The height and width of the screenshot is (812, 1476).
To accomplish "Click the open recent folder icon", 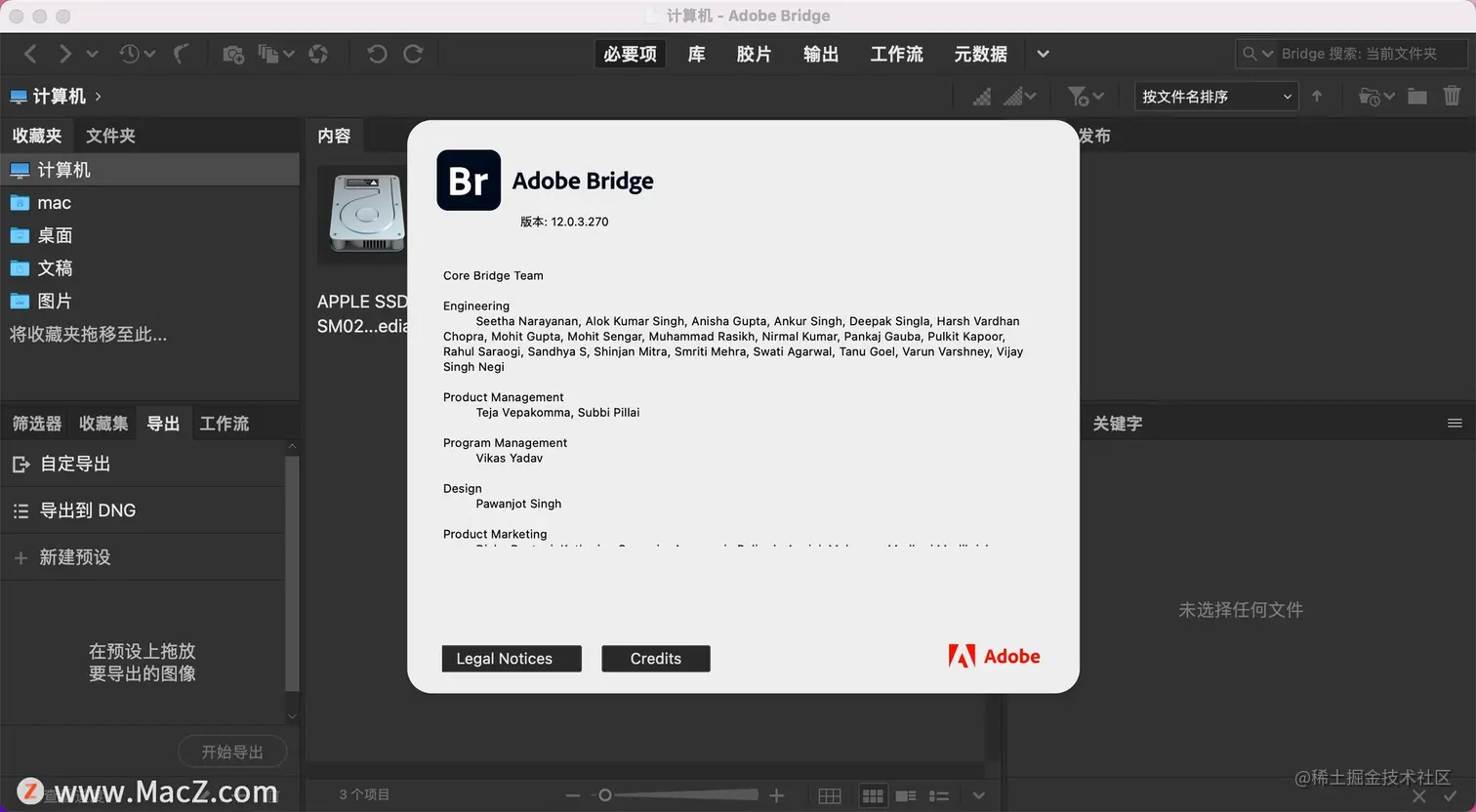I will click(x=1370, y=97).
